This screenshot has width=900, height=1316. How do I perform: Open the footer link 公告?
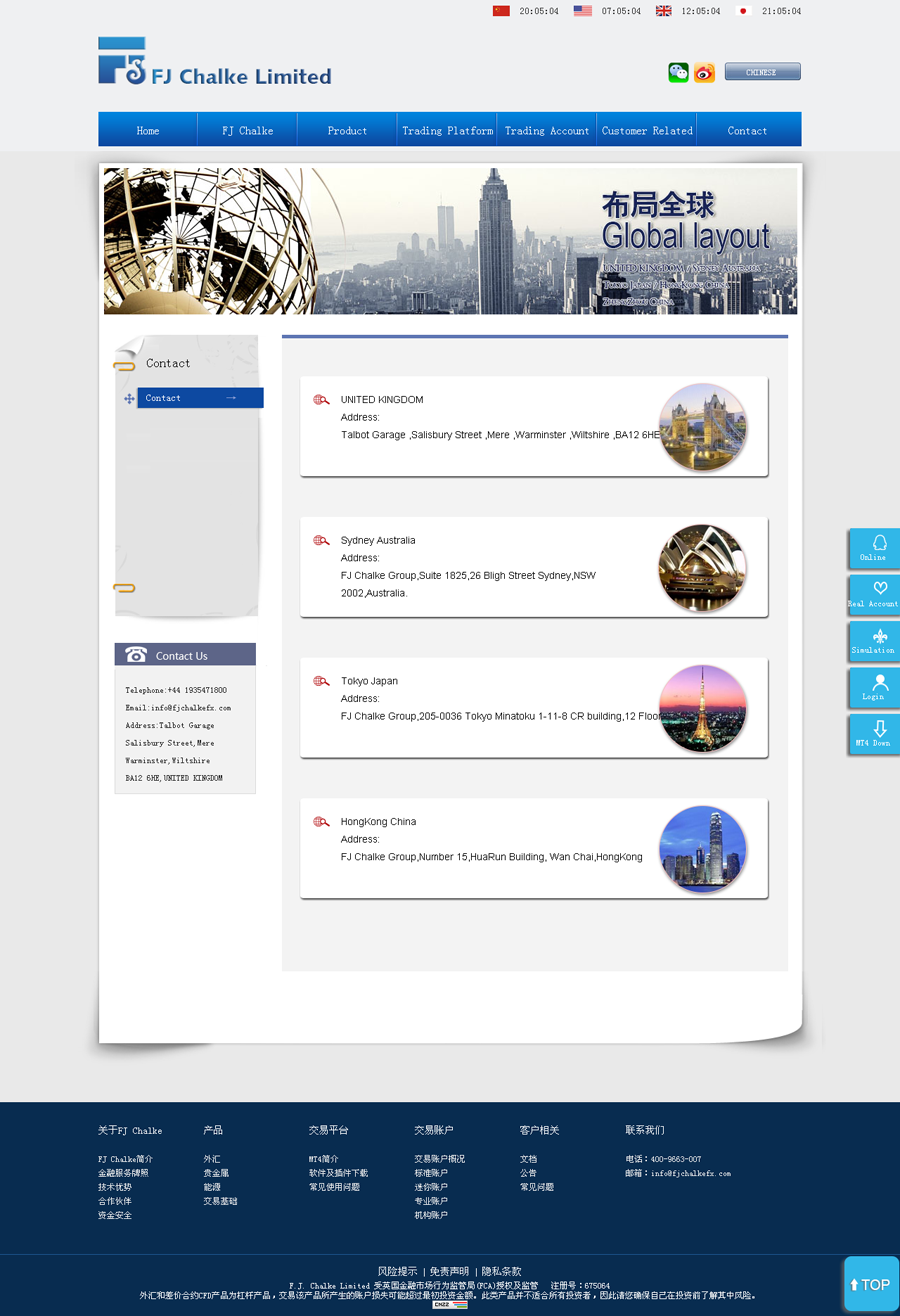(528, 1173)
